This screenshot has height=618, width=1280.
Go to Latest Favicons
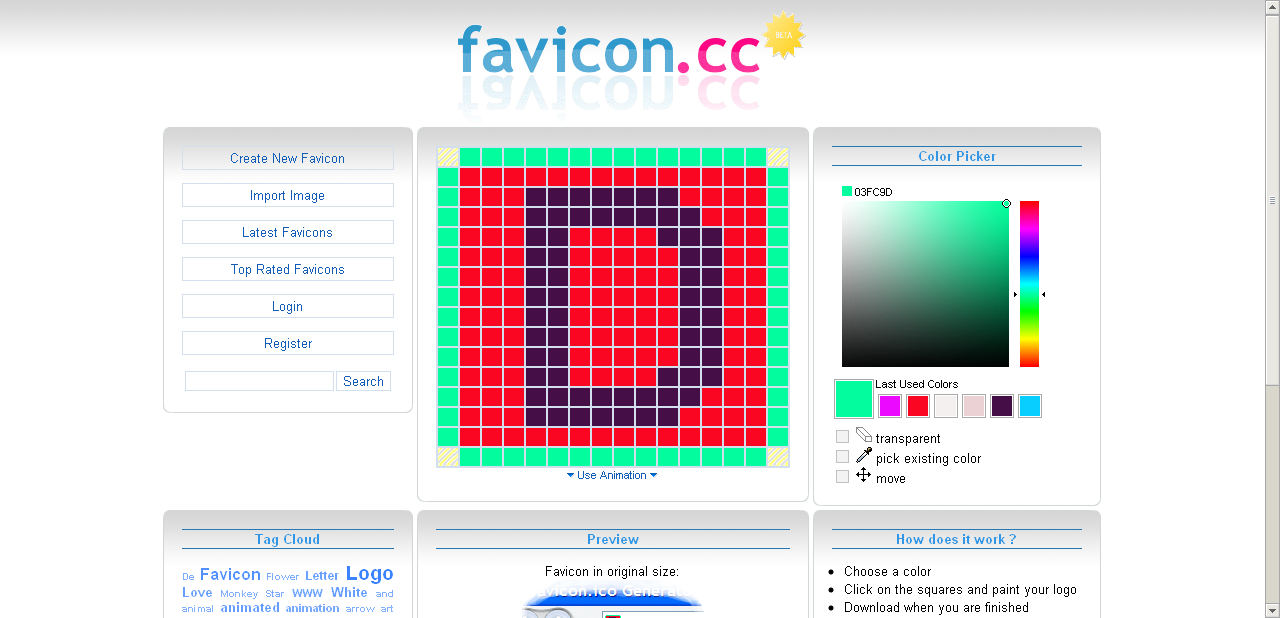(288, 232)
